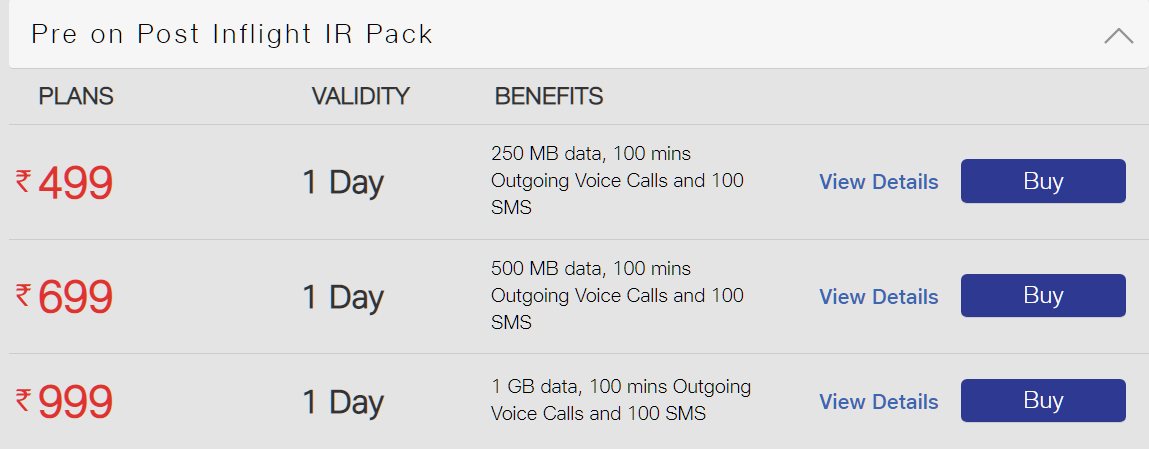Click the Pre on Post Inflight IR Pack title

(x=232, y=34)
